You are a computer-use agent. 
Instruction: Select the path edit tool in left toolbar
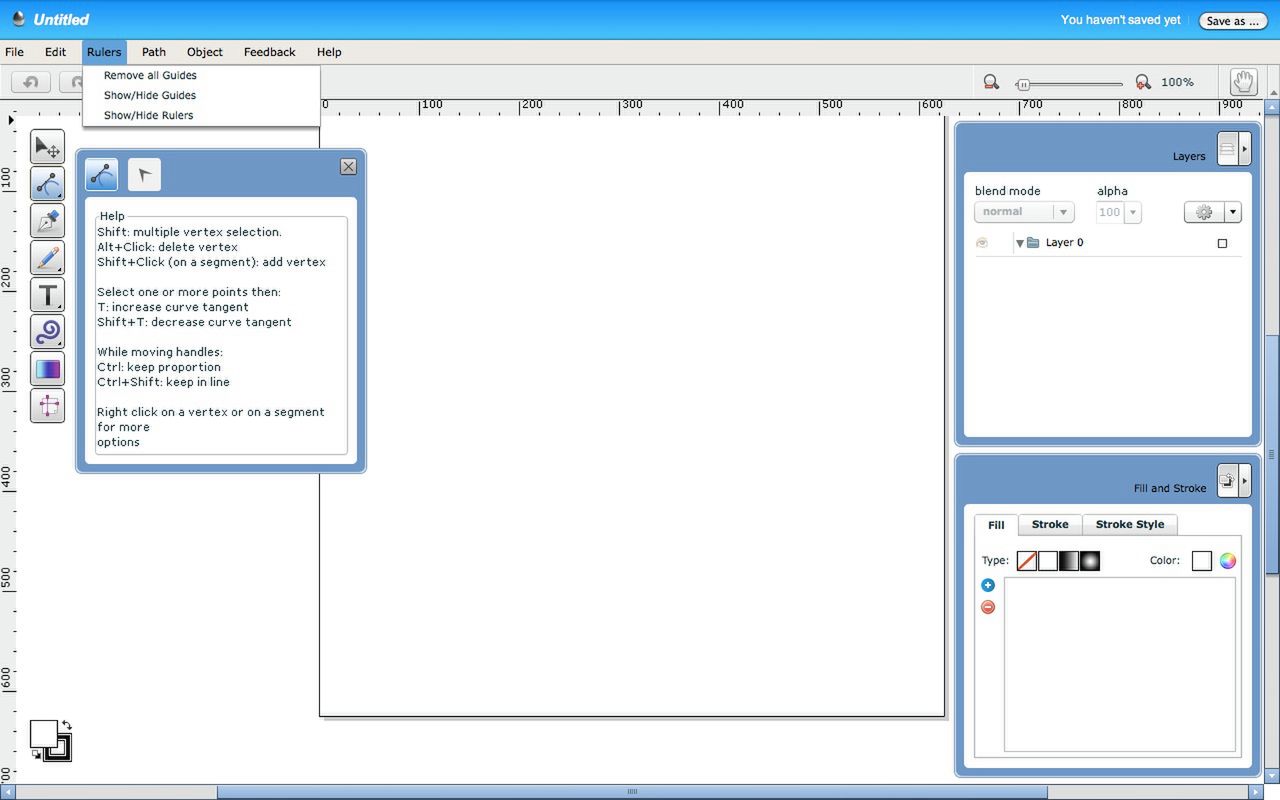pyautogui.click(x=47, y=184)
